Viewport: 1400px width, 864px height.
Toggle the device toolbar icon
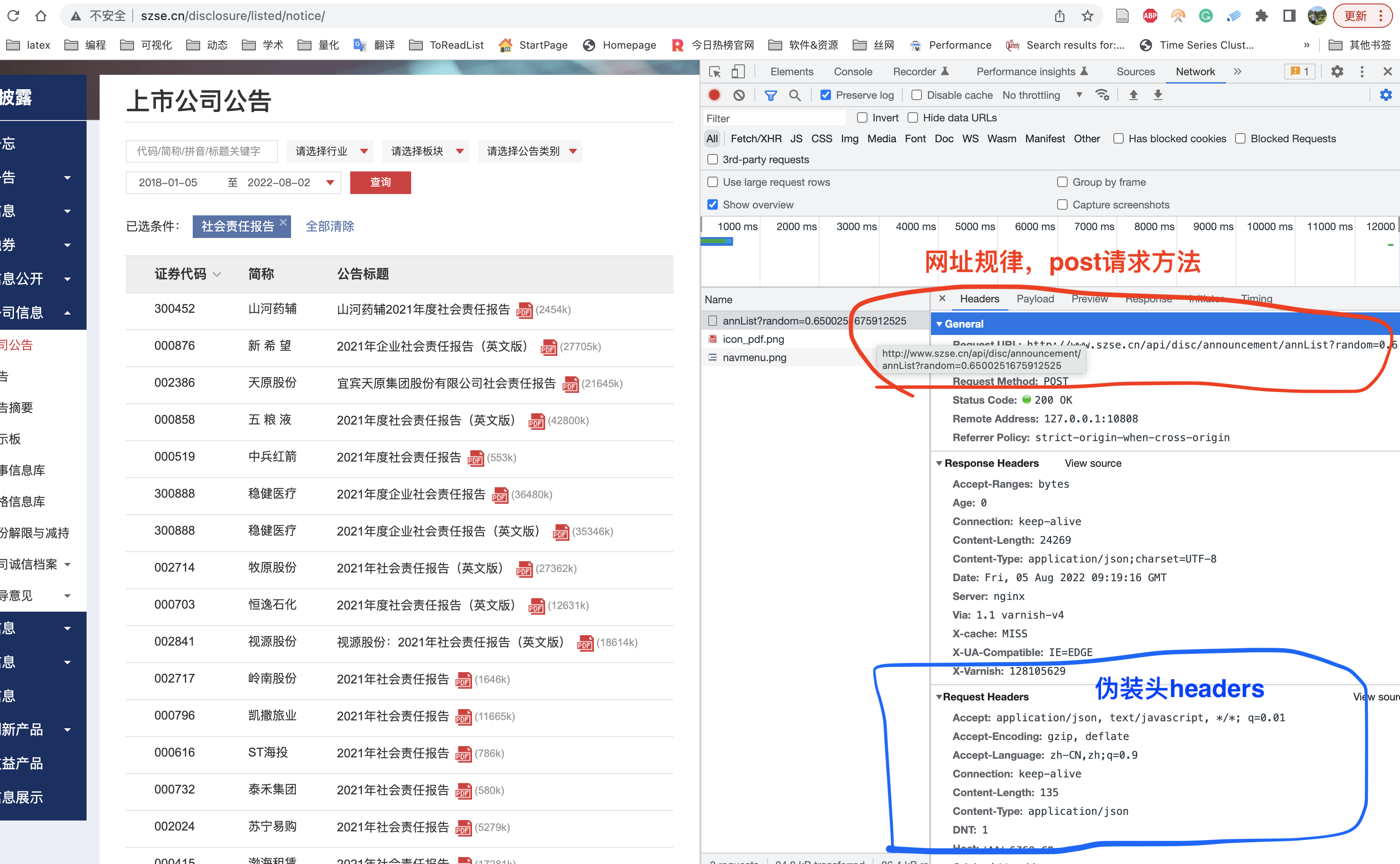[x=738, y=71]
